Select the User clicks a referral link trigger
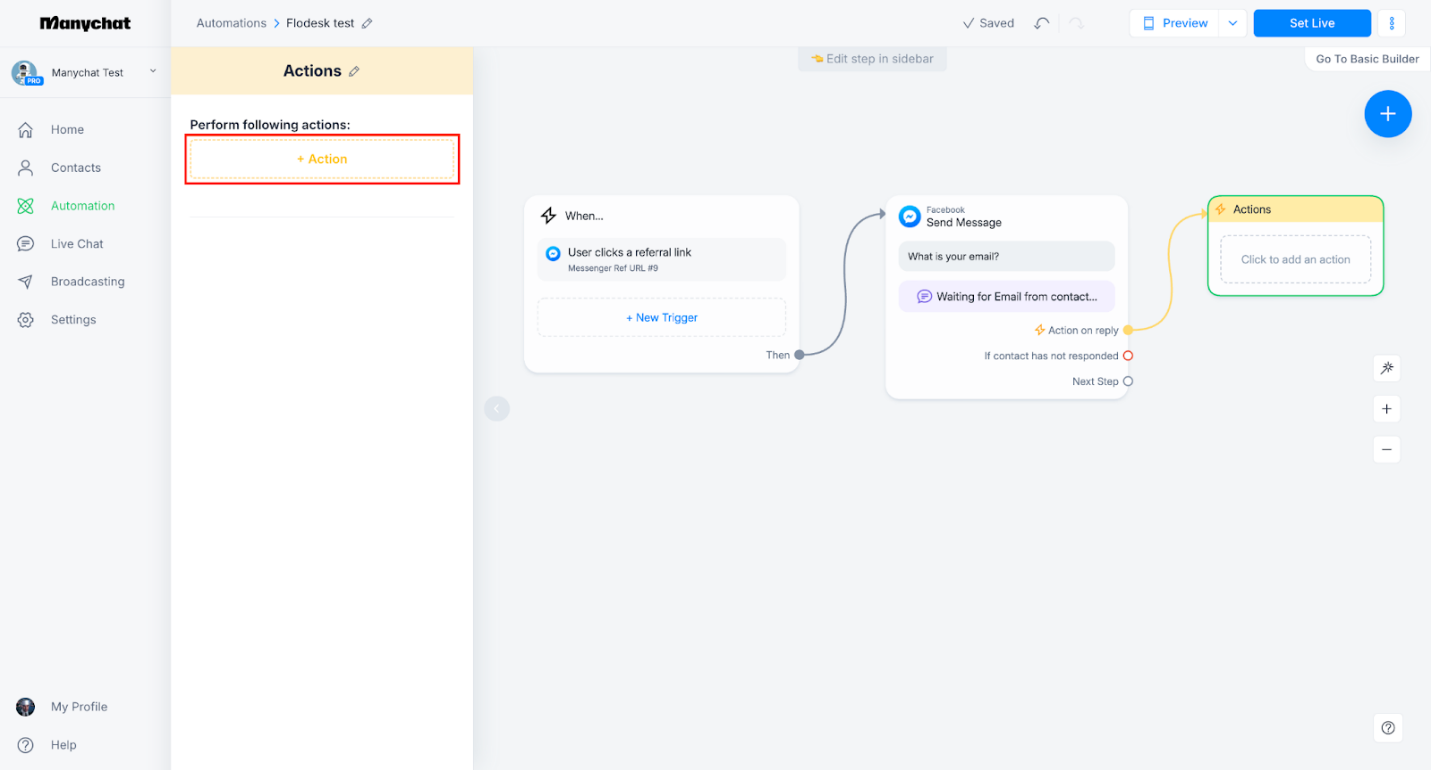Image resolution: width=1431 pixels, height=770 pixels. [x=661, y=259]
